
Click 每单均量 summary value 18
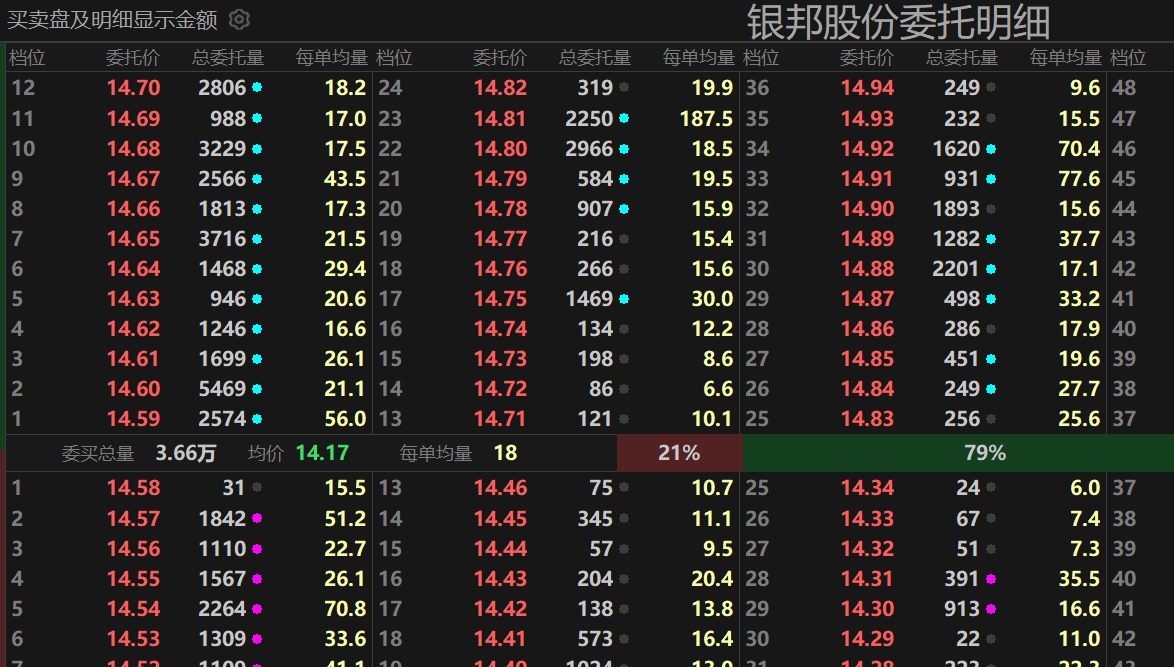505,453
